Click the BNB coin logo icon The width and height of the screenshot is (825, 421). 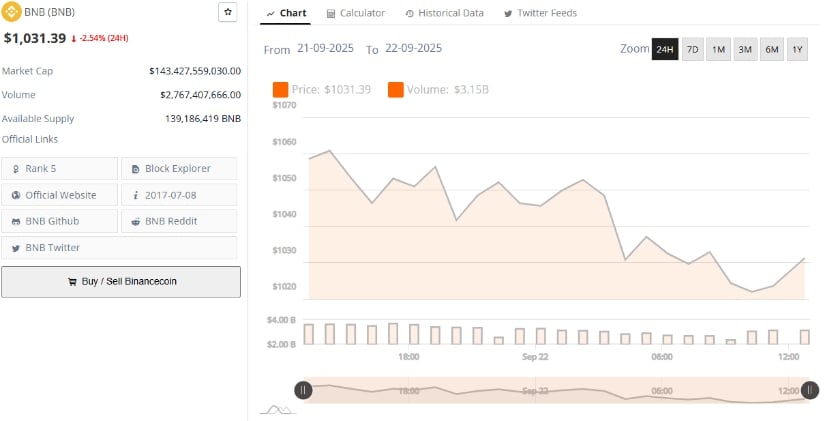(x=12, y=12)
